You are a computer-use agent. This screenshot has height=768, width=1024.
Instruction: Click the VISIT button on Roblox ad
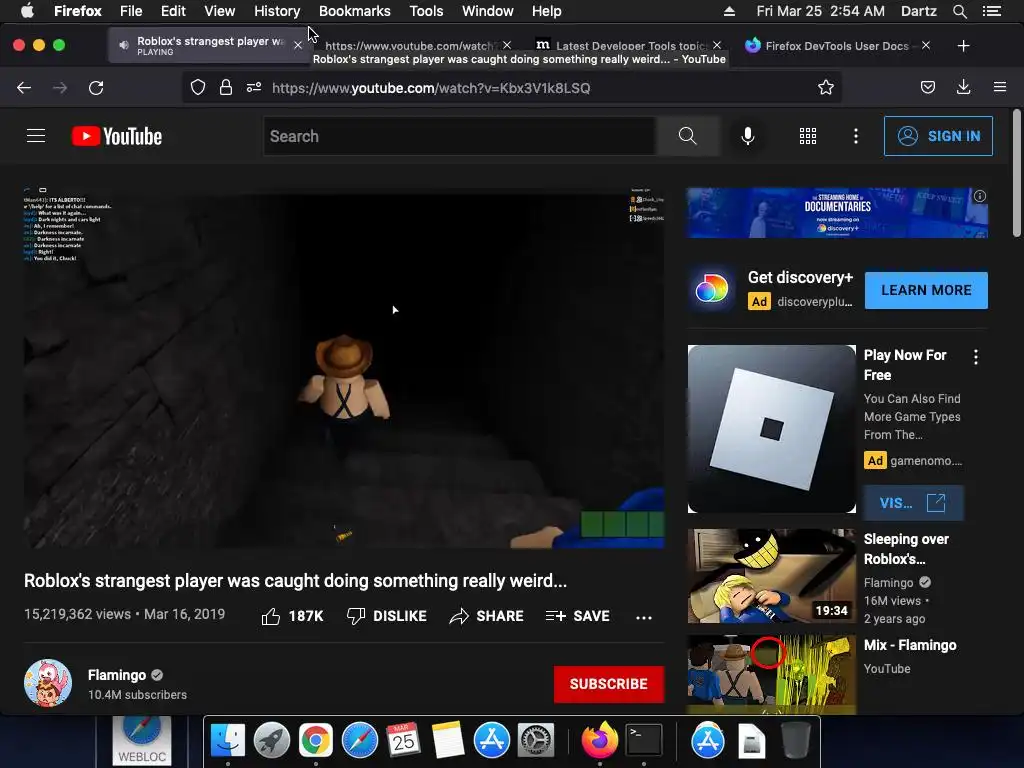tap(913, 503)
